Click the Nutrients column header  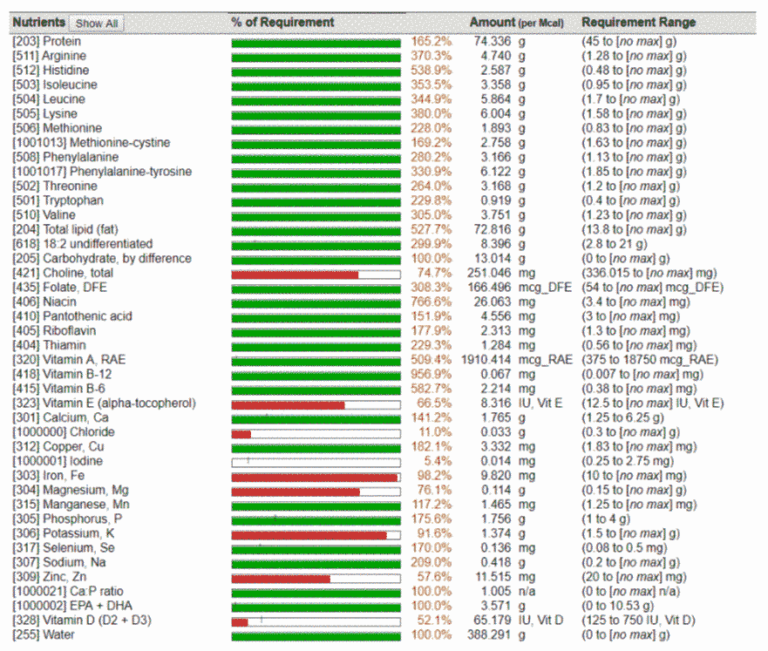point(38,22)
